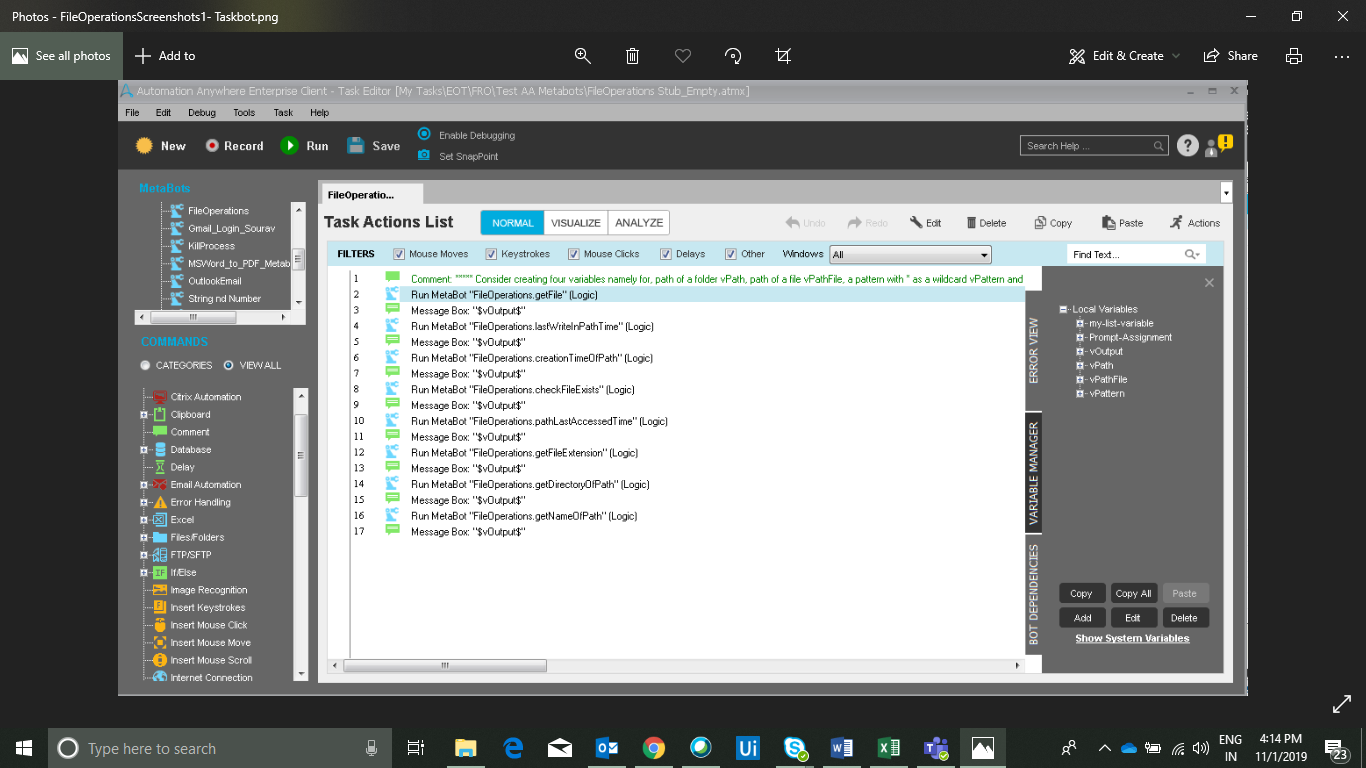Viewport: 1366px width, 768px height.
Task: Expand the vPathFile variable node
Action: [x=1080, y=380]
